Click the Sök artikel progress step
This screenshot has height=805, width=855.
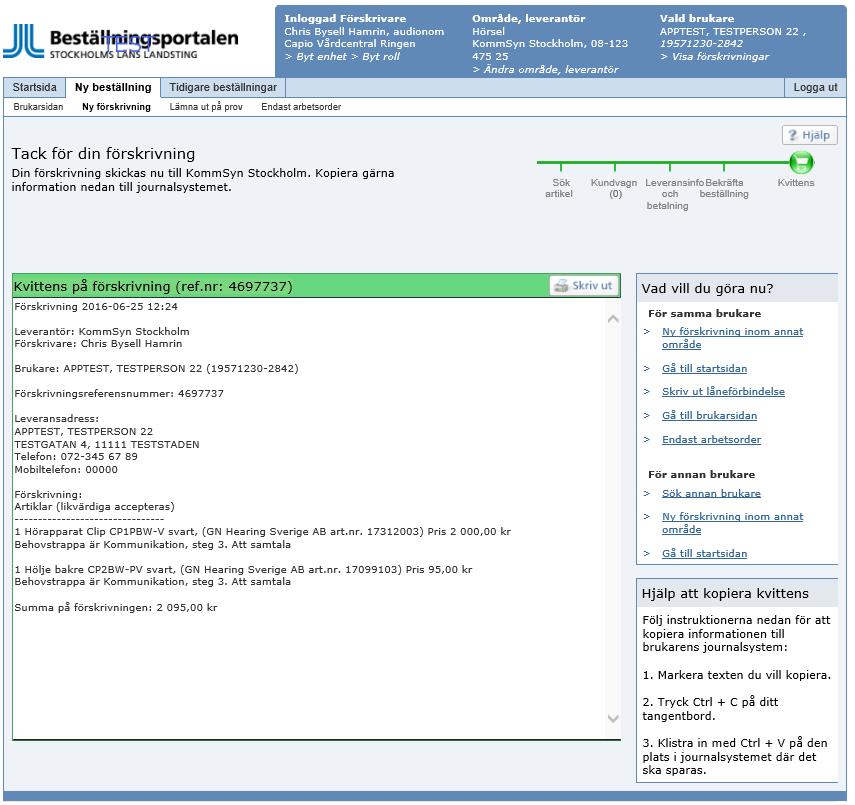559,188
